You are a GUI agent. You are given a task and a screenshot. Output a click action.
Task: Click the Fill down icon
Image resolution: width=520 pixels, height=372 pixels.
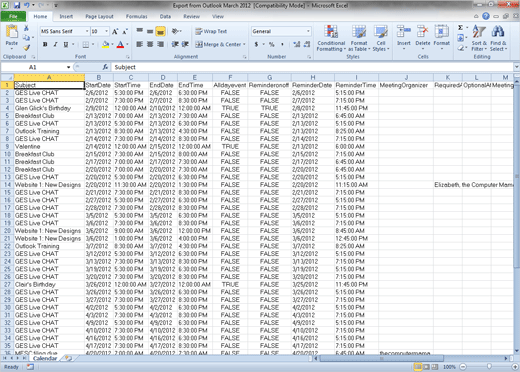click(460, 38)
